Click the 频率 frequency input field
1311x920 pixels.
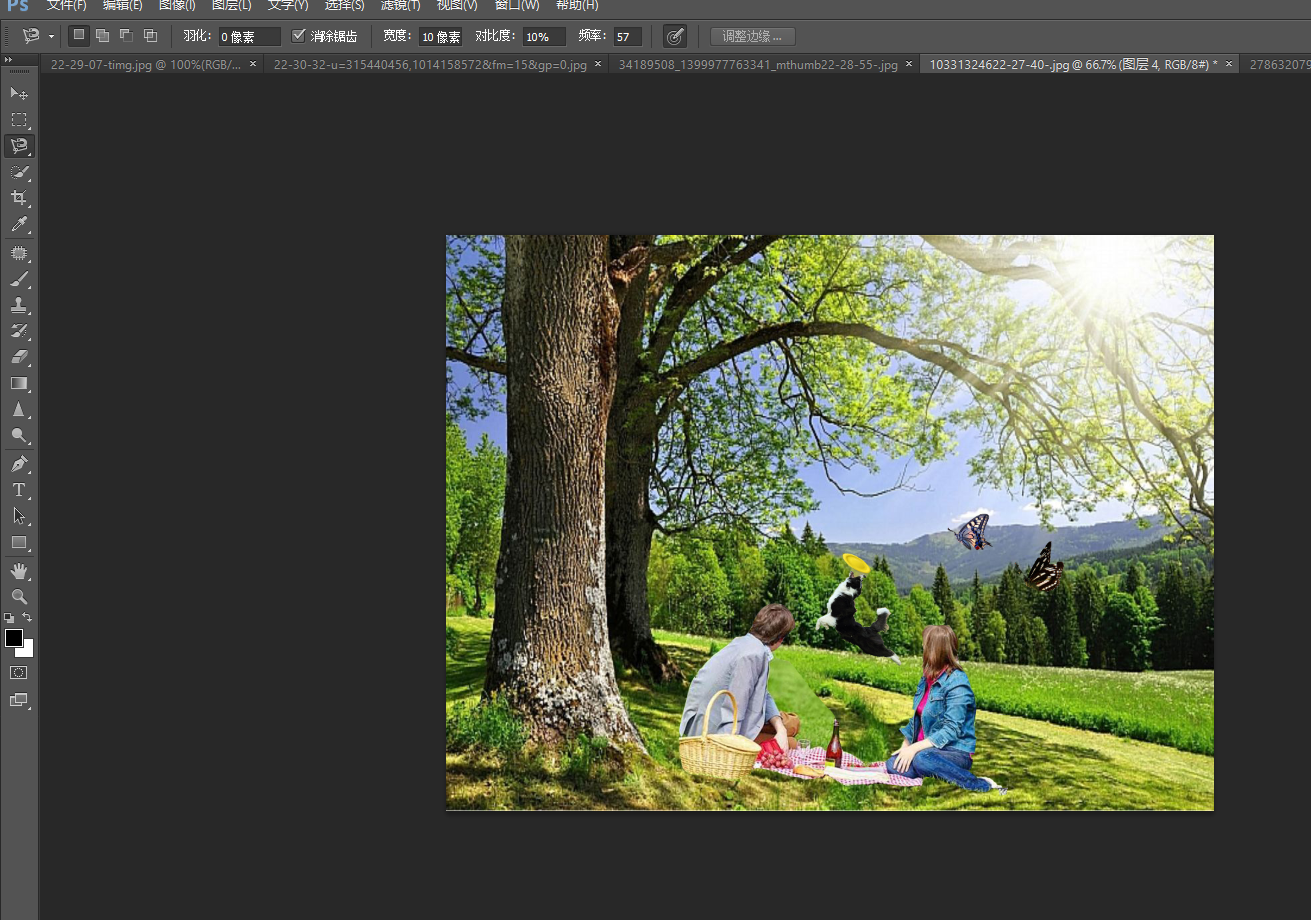[x=627, y=37]
